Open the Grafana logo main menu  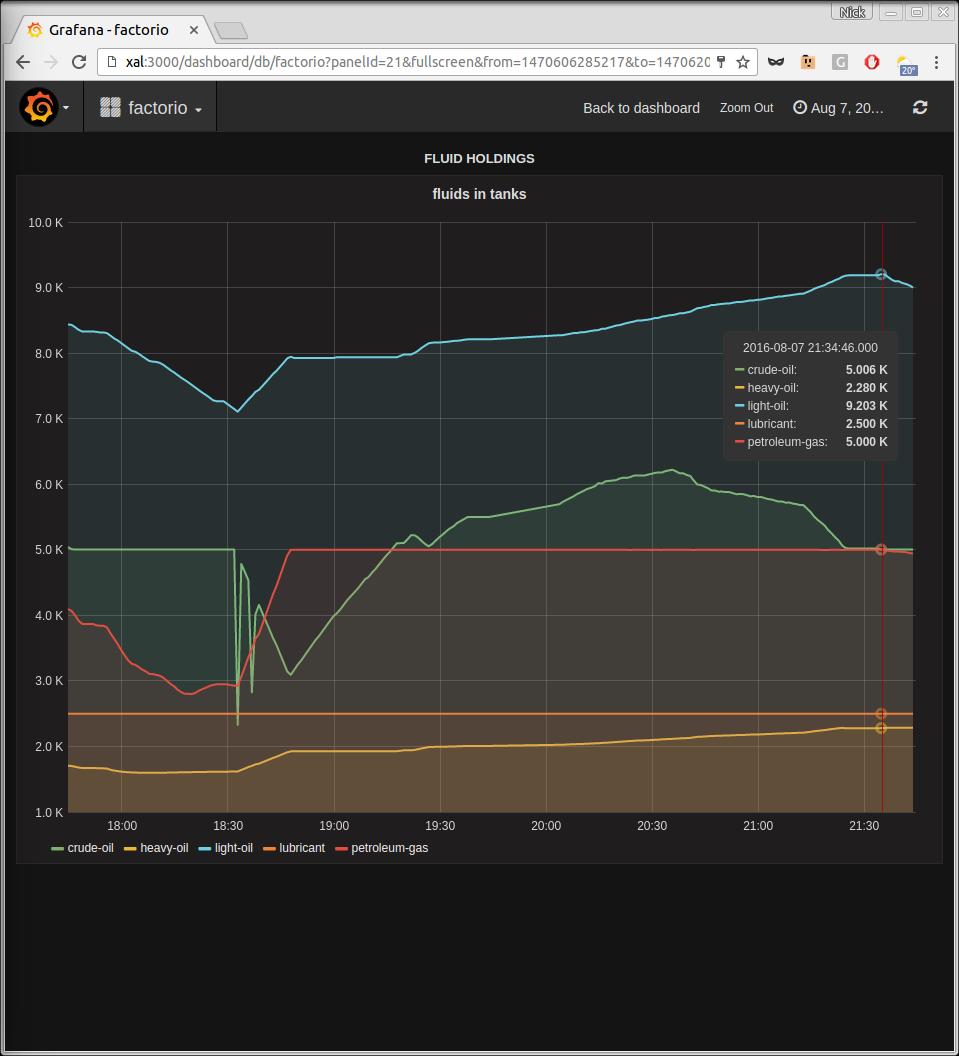tap(38, 107)
